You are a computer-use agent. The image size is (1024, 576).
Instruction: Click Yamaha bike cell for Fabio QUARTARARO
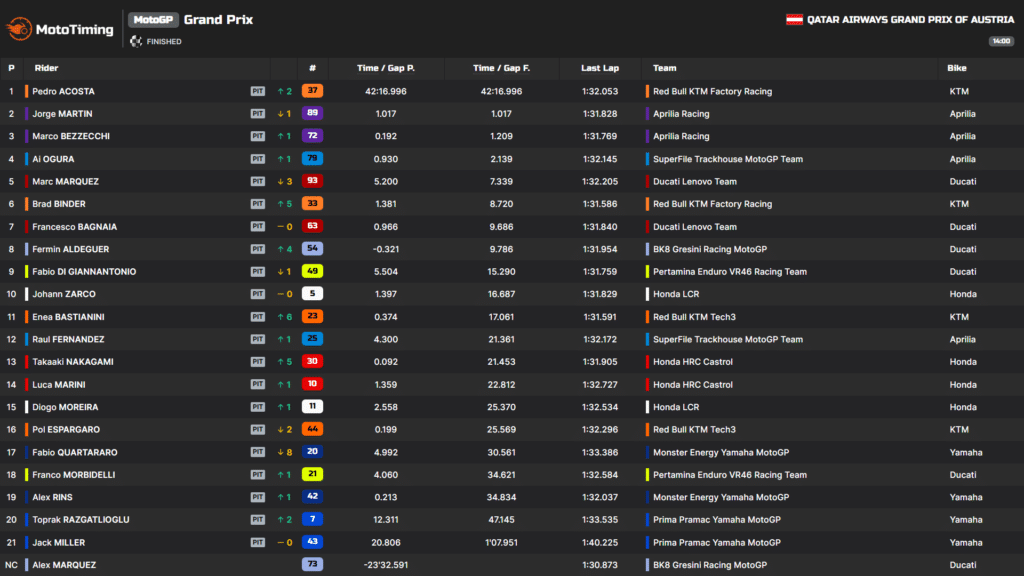pos(966,453)
